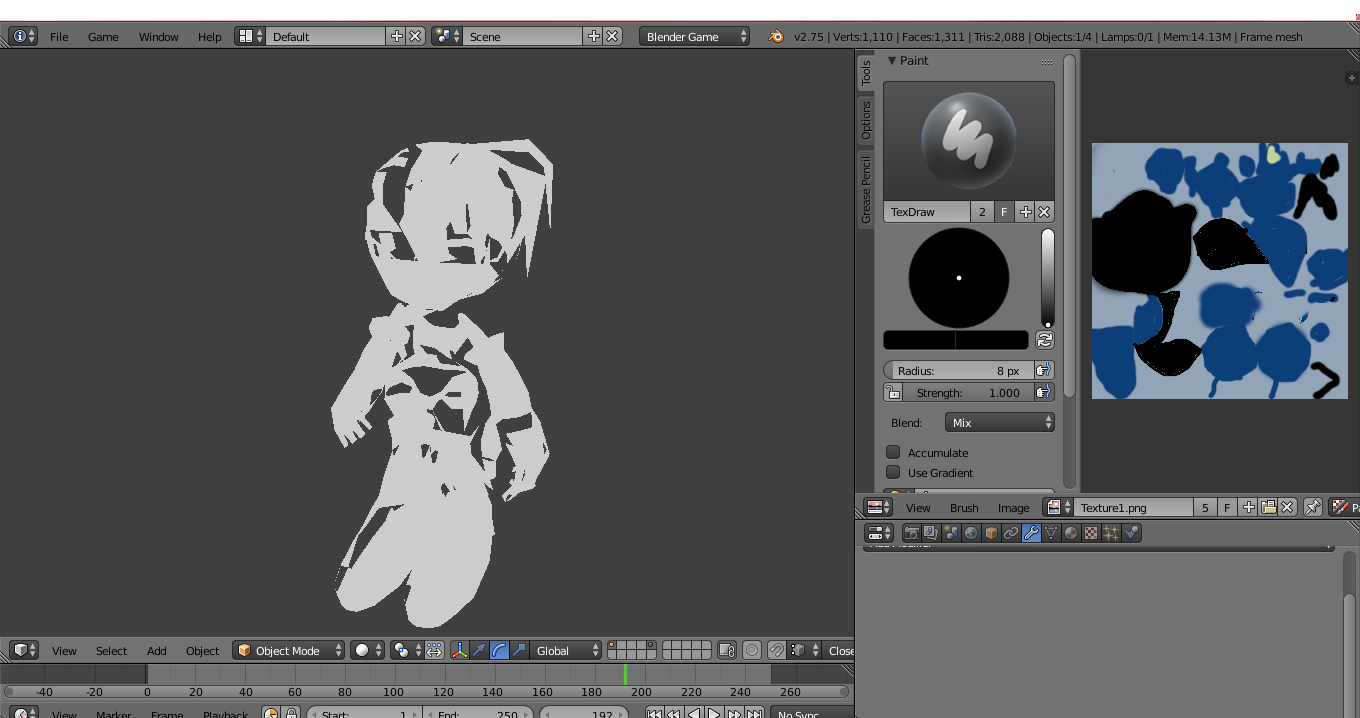This screenshot has width=1360, height=718.
Task: Toggle unified strength lock icon
Action: [893, 392]
